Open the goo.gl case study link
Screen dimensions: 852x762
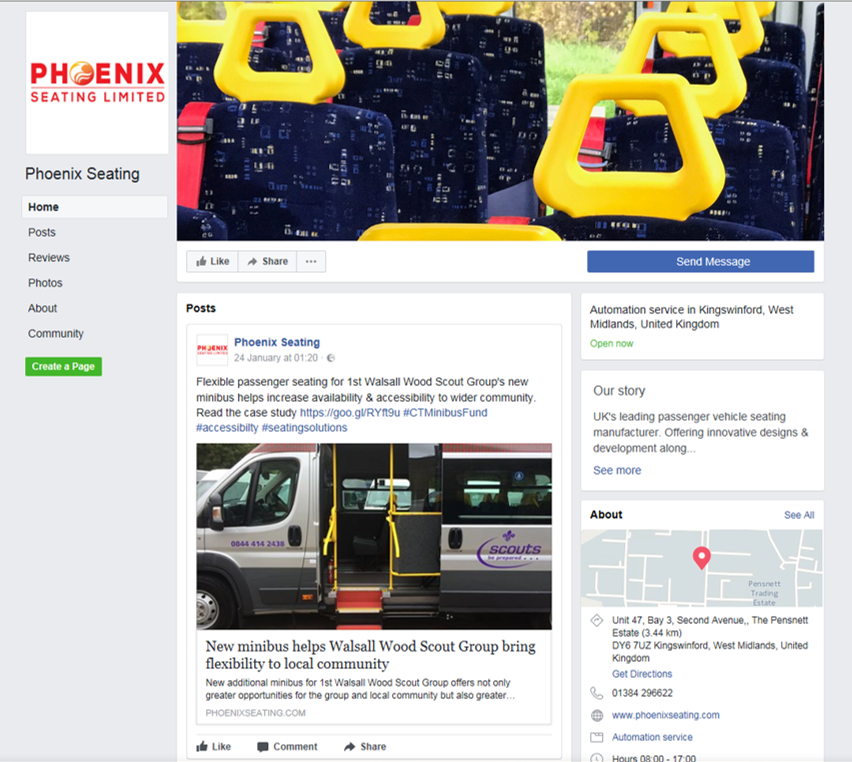tap(350, 413)
